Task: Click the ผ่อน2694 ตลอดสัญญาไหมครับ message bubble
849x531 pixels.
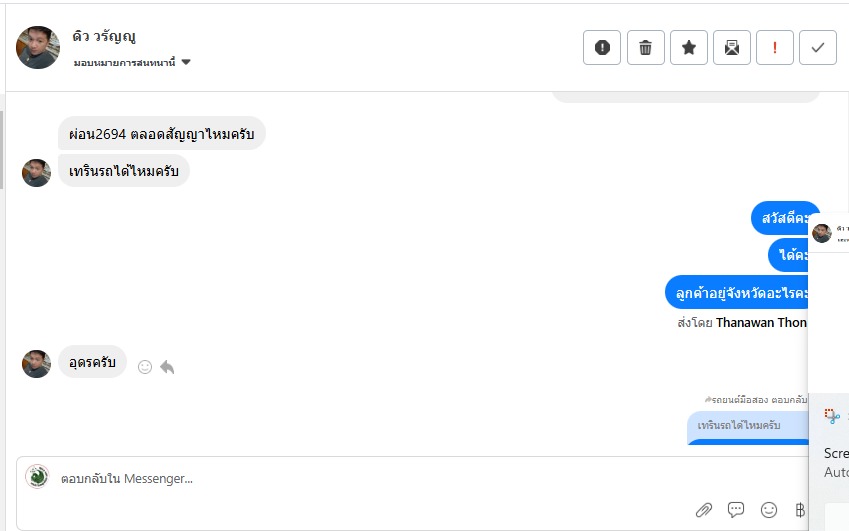Action: [161, 134]
